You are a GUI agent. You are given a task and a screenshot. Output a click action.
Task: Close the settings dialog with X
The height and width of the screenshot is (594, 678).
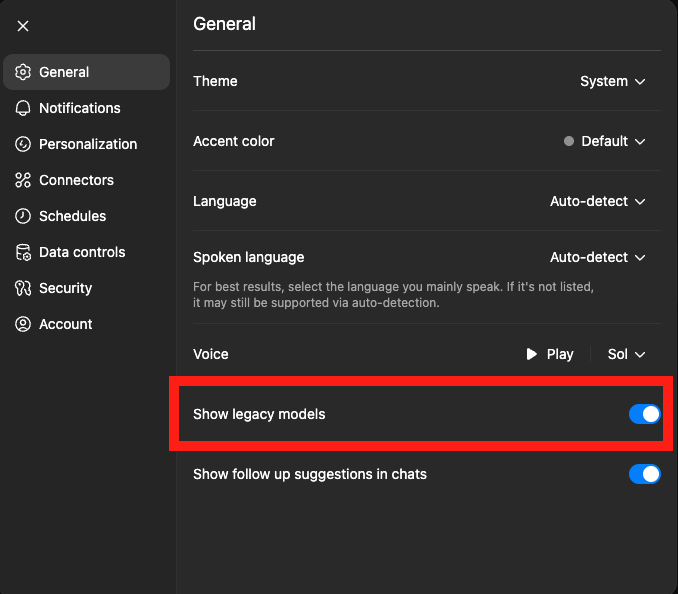(x=23, y=26)
